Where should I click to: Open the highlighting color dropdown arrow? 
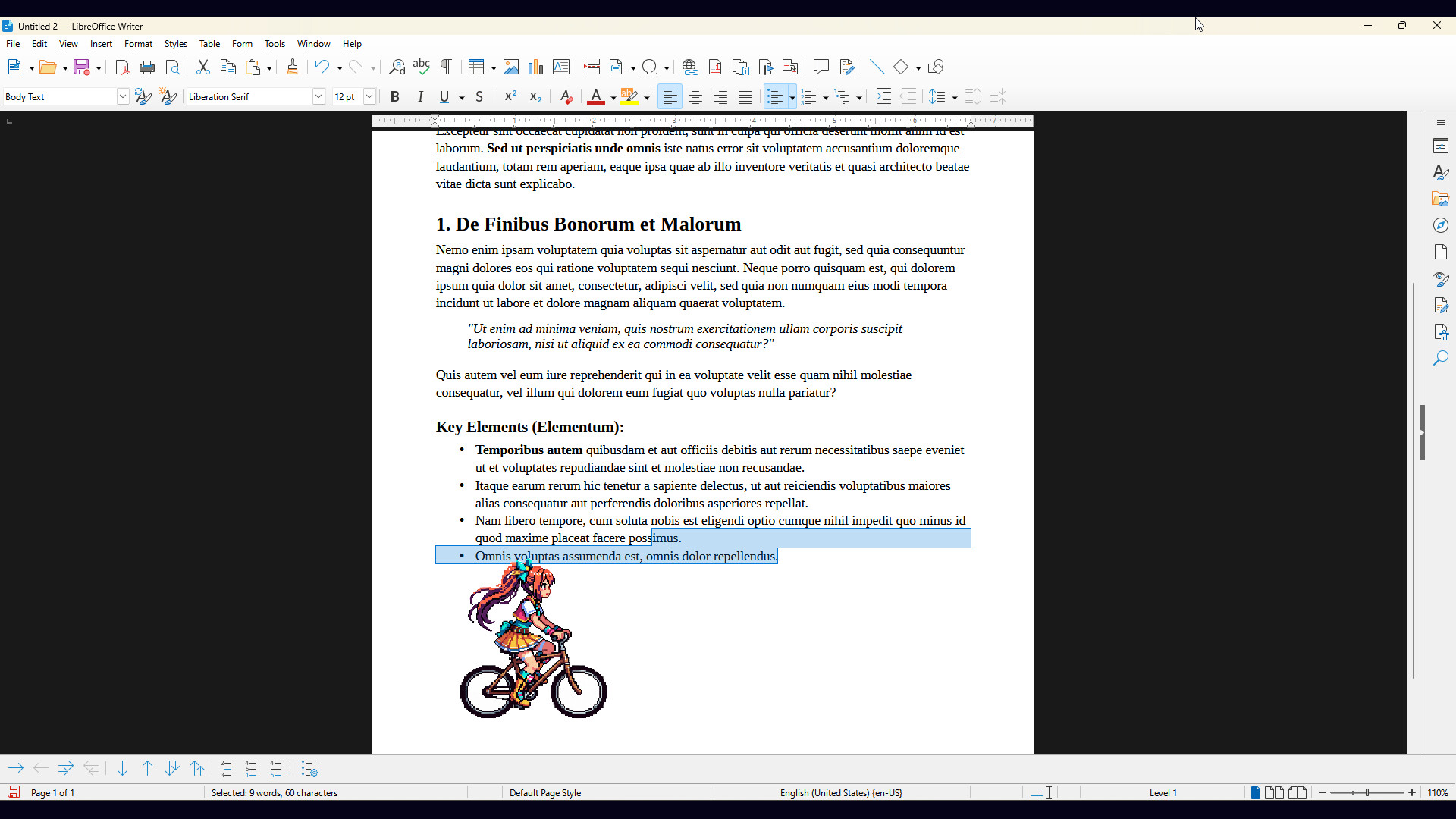tap(646, 96)
